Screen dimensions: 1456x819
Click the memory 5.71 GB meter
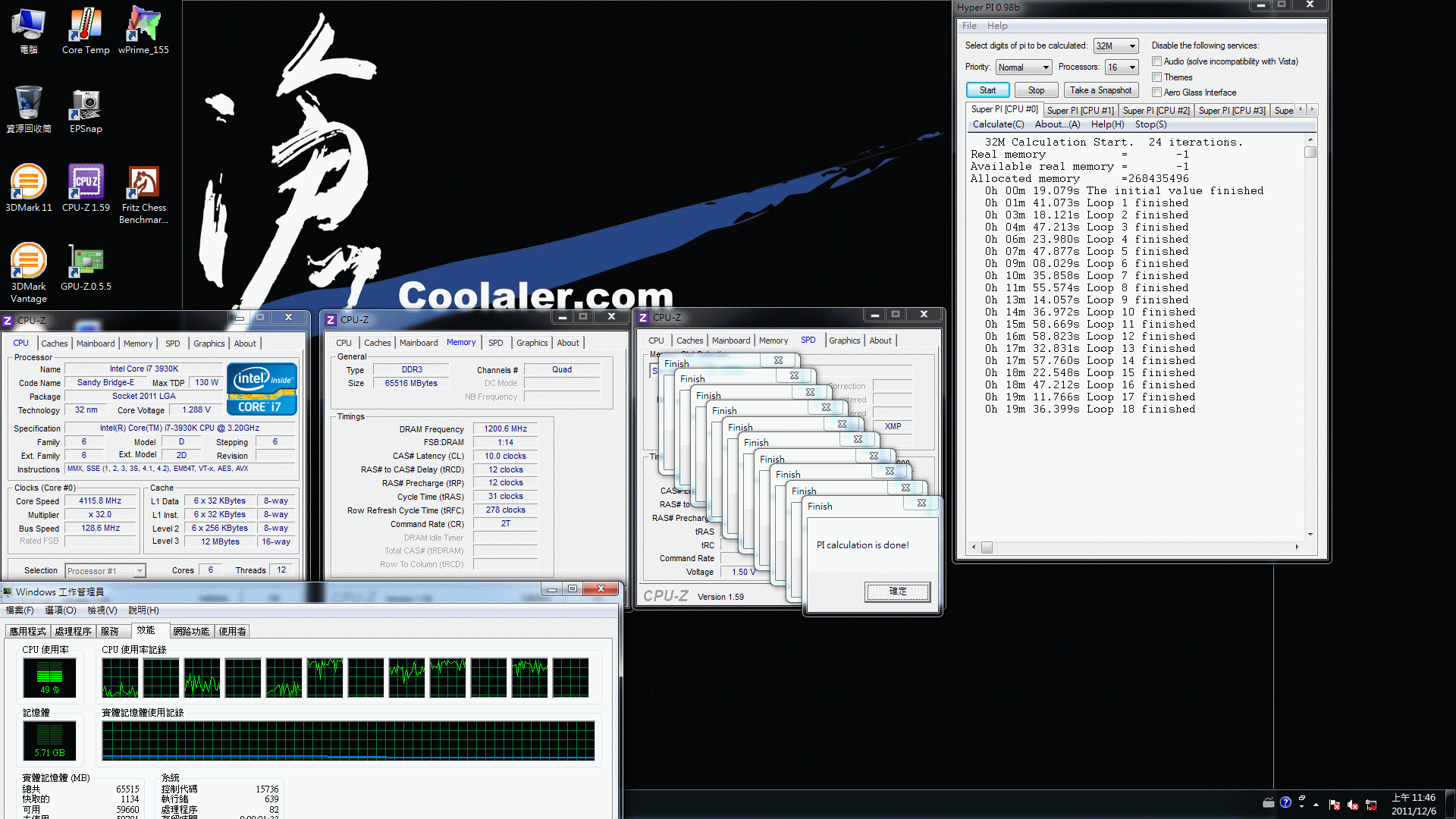point(50,740)
